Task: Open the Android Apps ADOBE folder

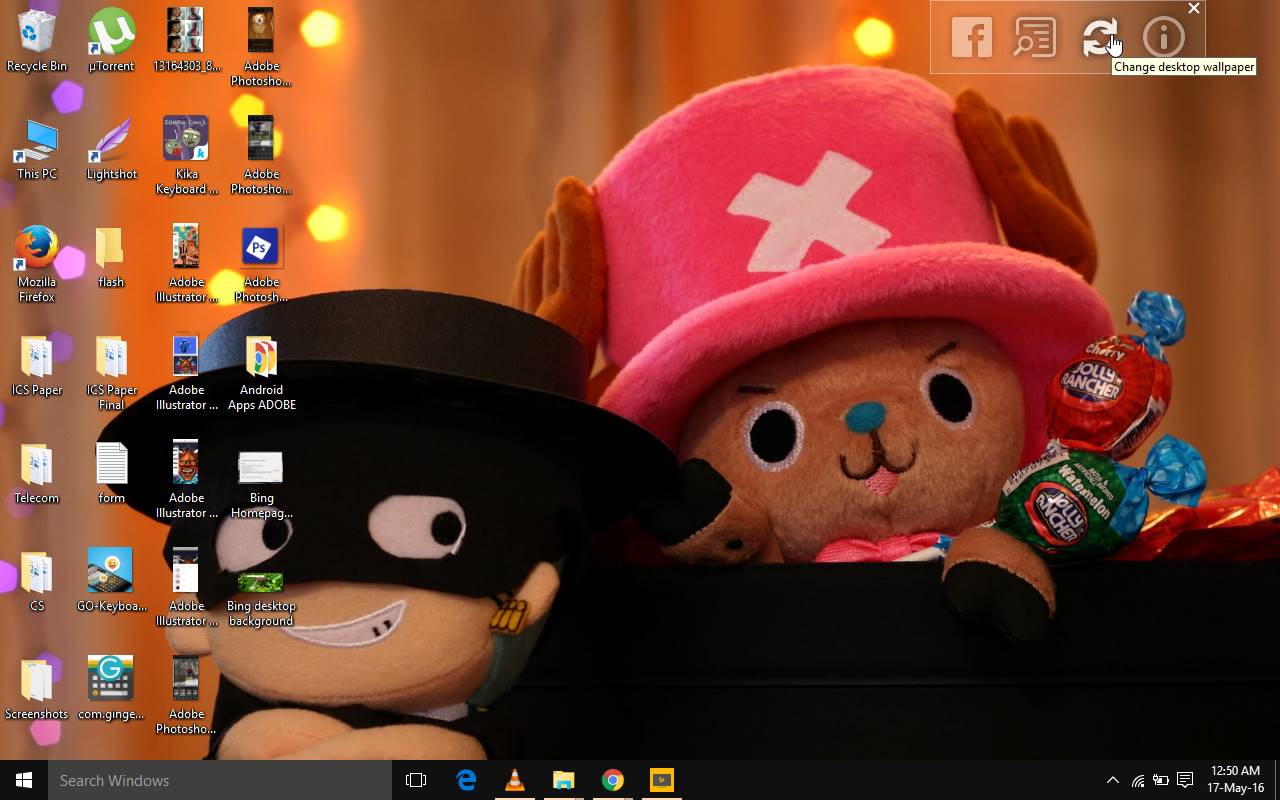Action: [260, 355]
